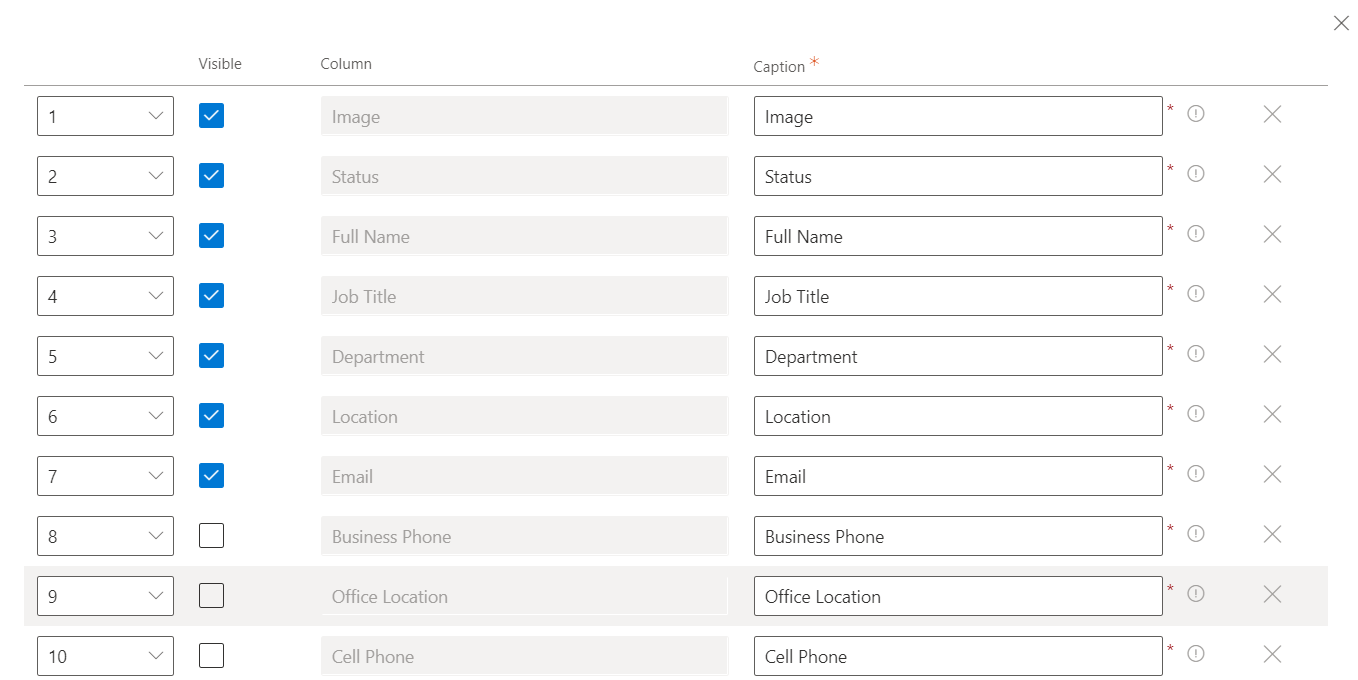This screenshot has width=1358, height=680.
Task: Click the disabled Business Phone column field
Action: click(x=524, y=536)
